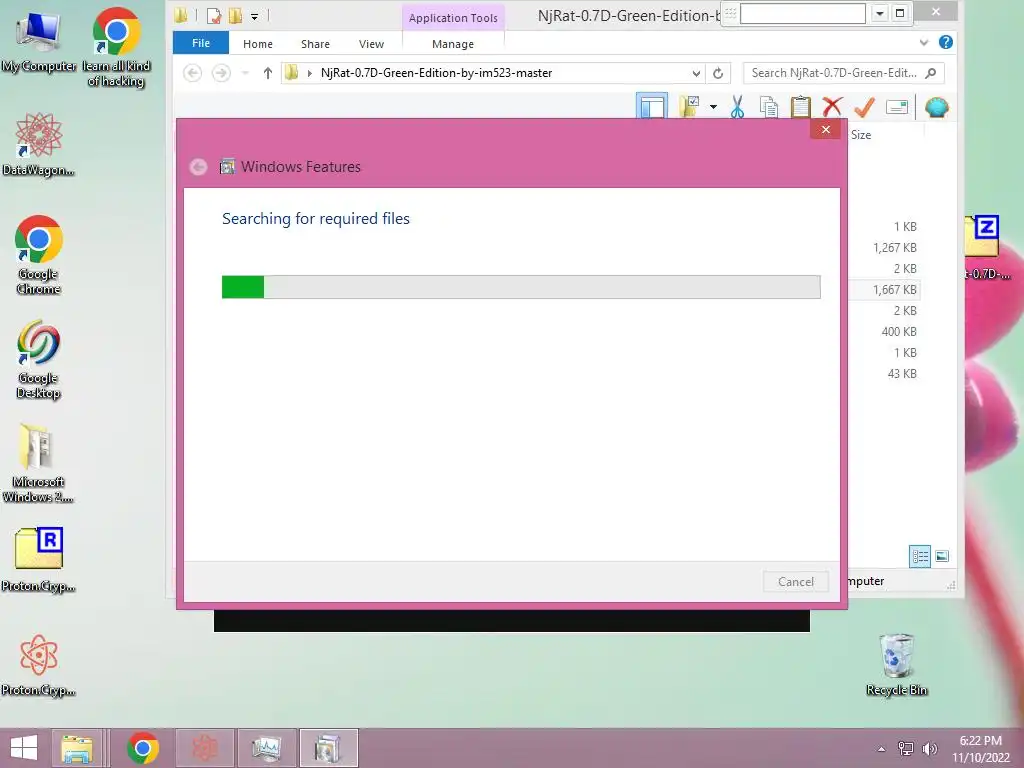Open Explorer Help via blue question mark
Viewport: 1024px width, 768px height.
click(x=945, y=42)
